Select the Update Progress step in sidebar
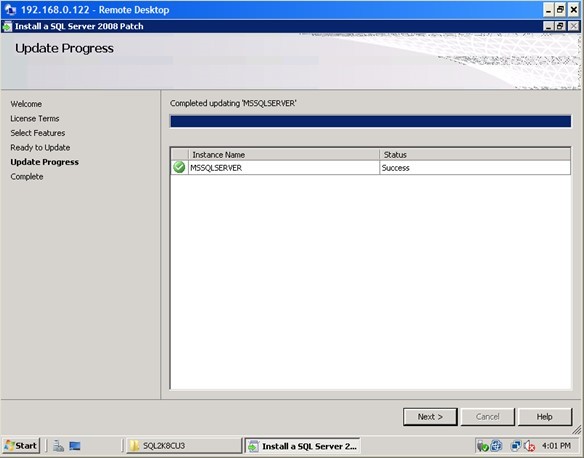The width and height of the screenshot is (584, 458). click(x=44, y=162)
